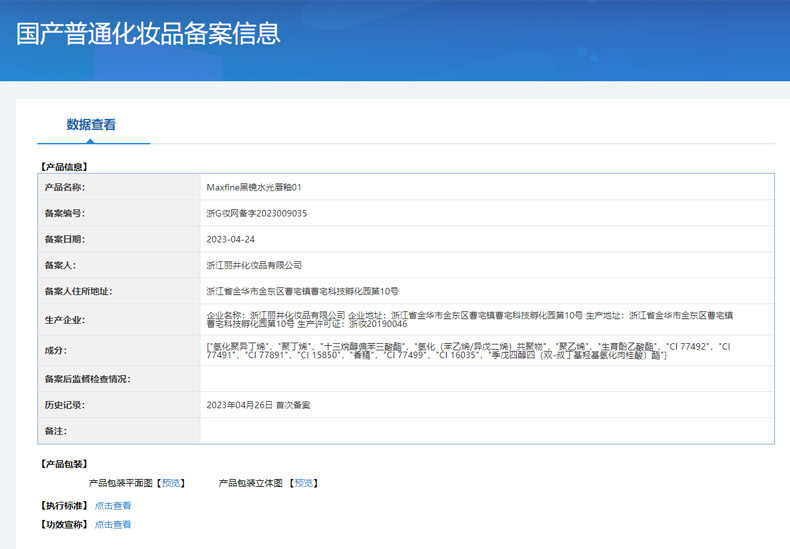
Task: Click the 【执行标准】 label
Action: [x=64, y=506]
